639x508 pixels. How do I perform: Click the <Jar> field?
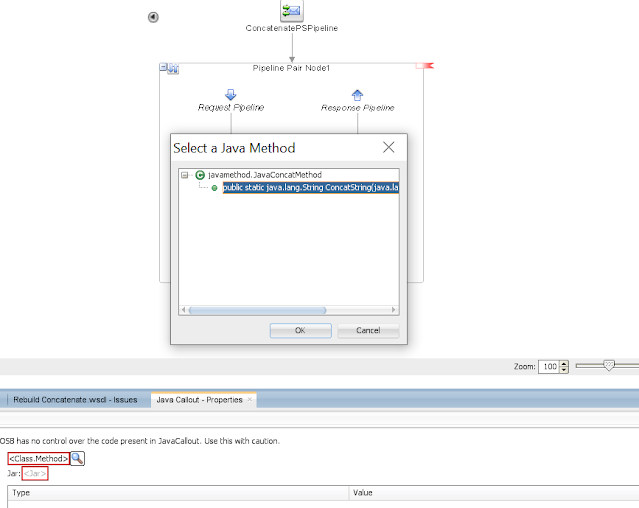[x=35, y=474]
